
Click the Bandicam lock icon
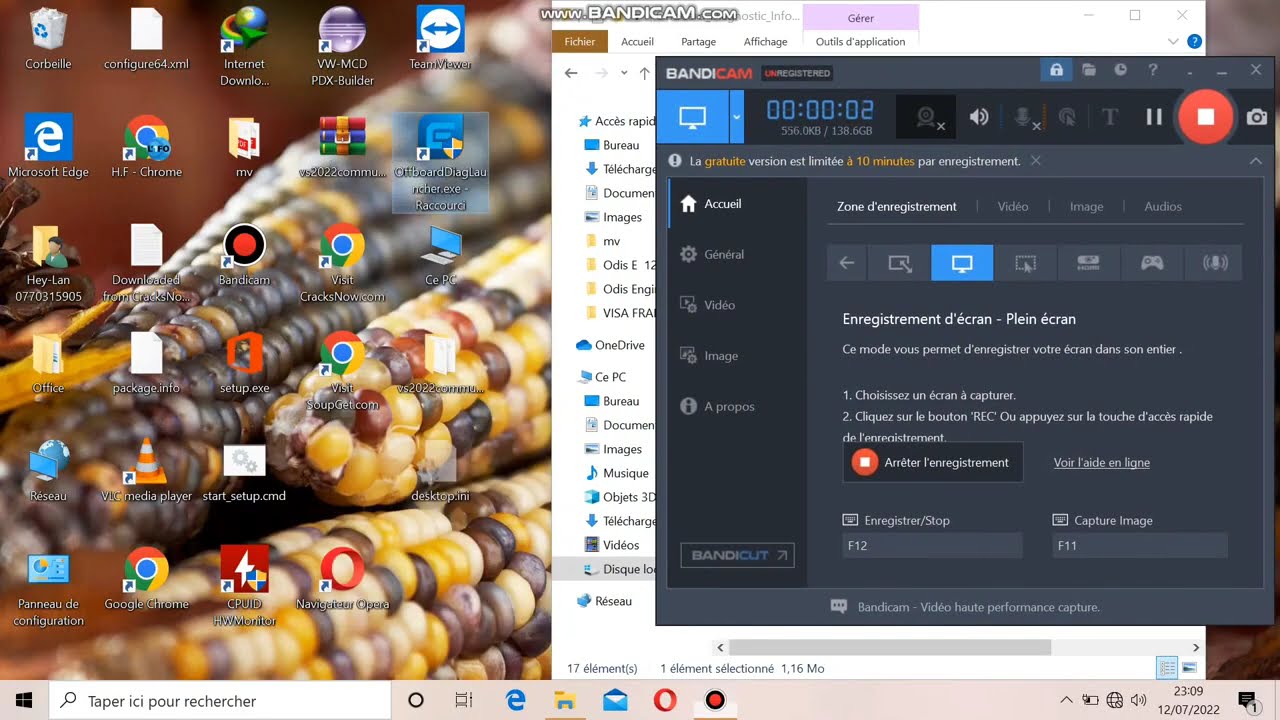pos(1056,70)
